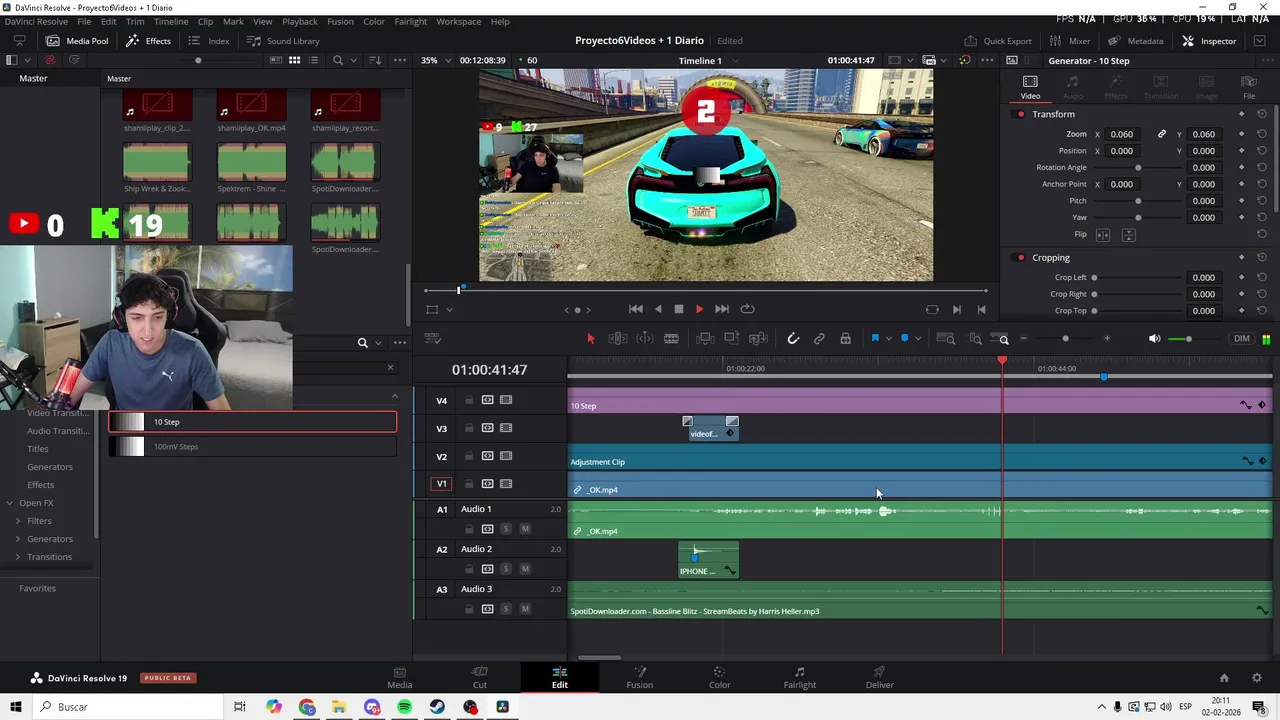The image size is (1280, 720).
Task: Open the Mixer panel
Action: [1070, 41]
